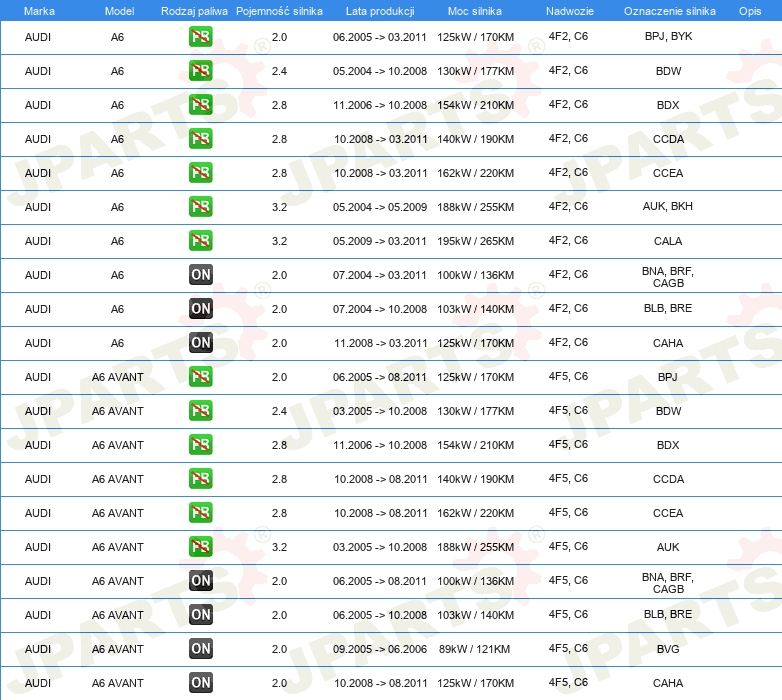The image size is (782, 700).
Task: Click the ON diesel icon in the last table row
Action: point(201,683)
